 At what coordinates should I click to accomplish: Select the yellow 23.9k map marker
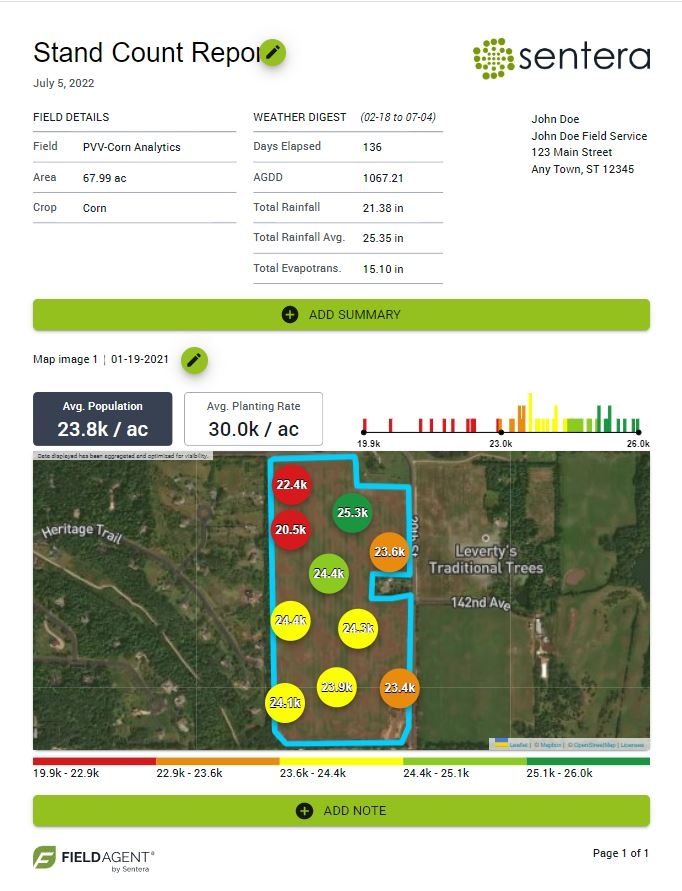[x=336, y=688]
